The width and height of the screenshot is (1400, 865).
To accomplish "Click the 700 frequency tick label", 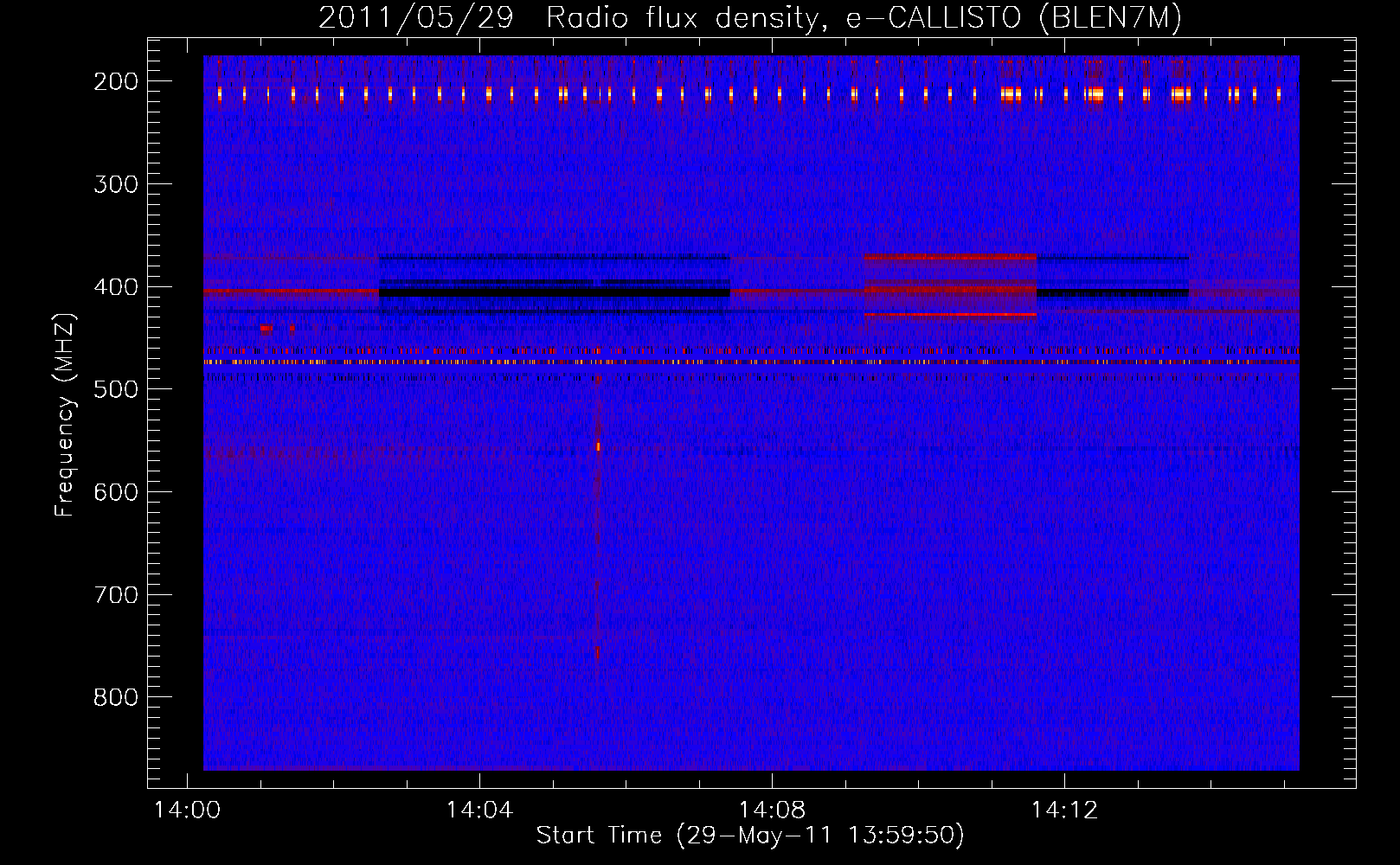I will [x=115, y=594].
